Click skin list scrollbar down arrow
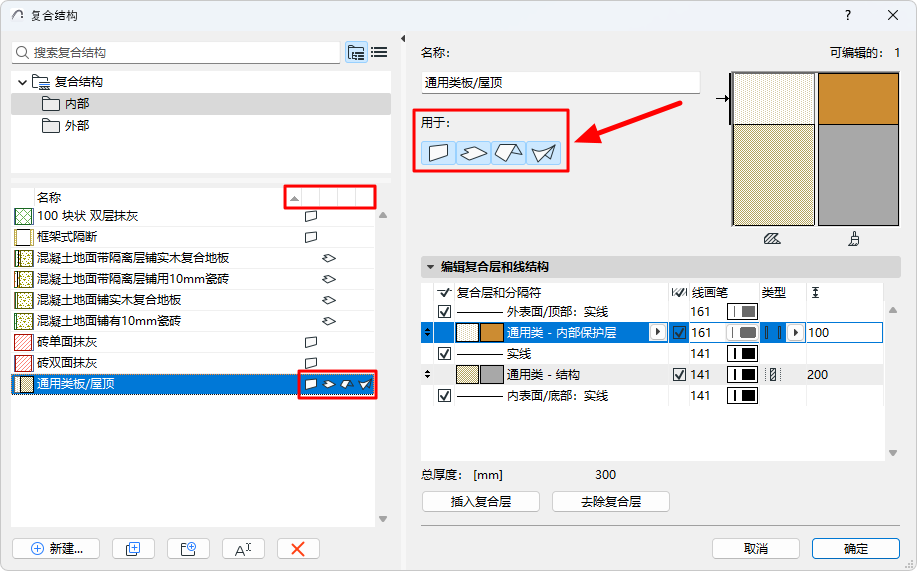 [893, 453]
